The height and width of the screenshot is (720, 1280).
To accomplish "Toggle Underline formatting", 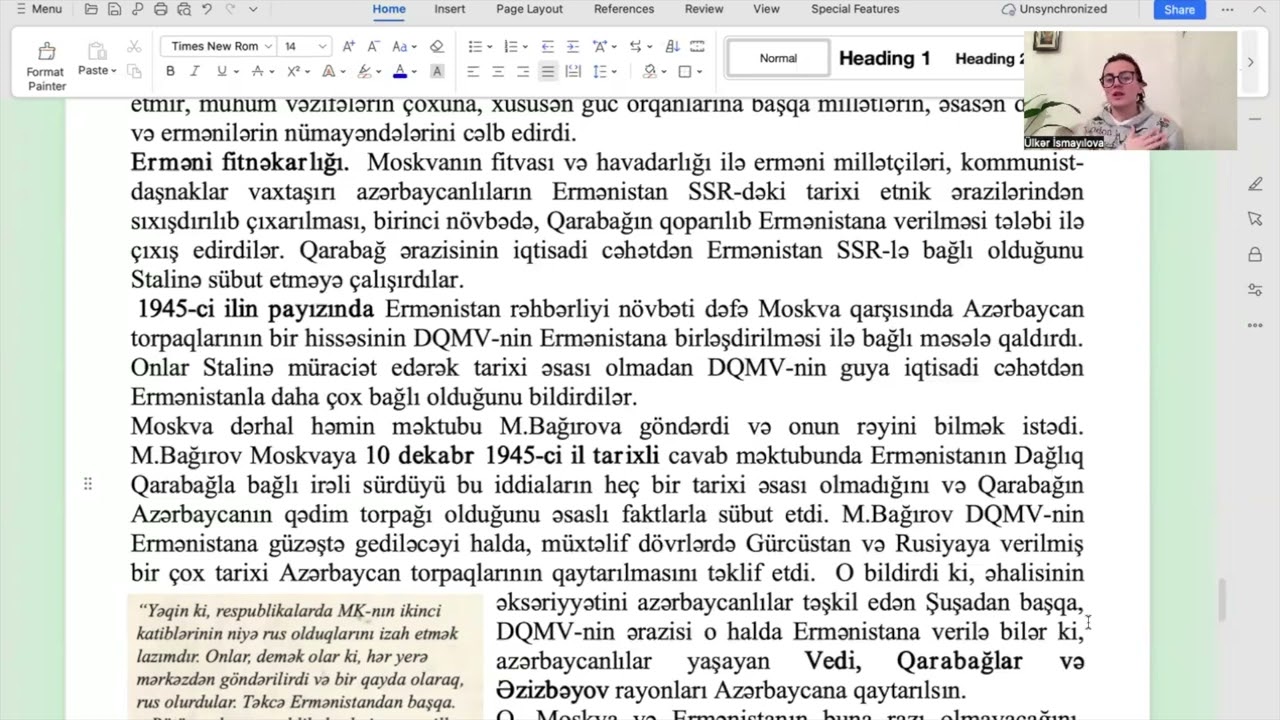I will click(221, 71).
